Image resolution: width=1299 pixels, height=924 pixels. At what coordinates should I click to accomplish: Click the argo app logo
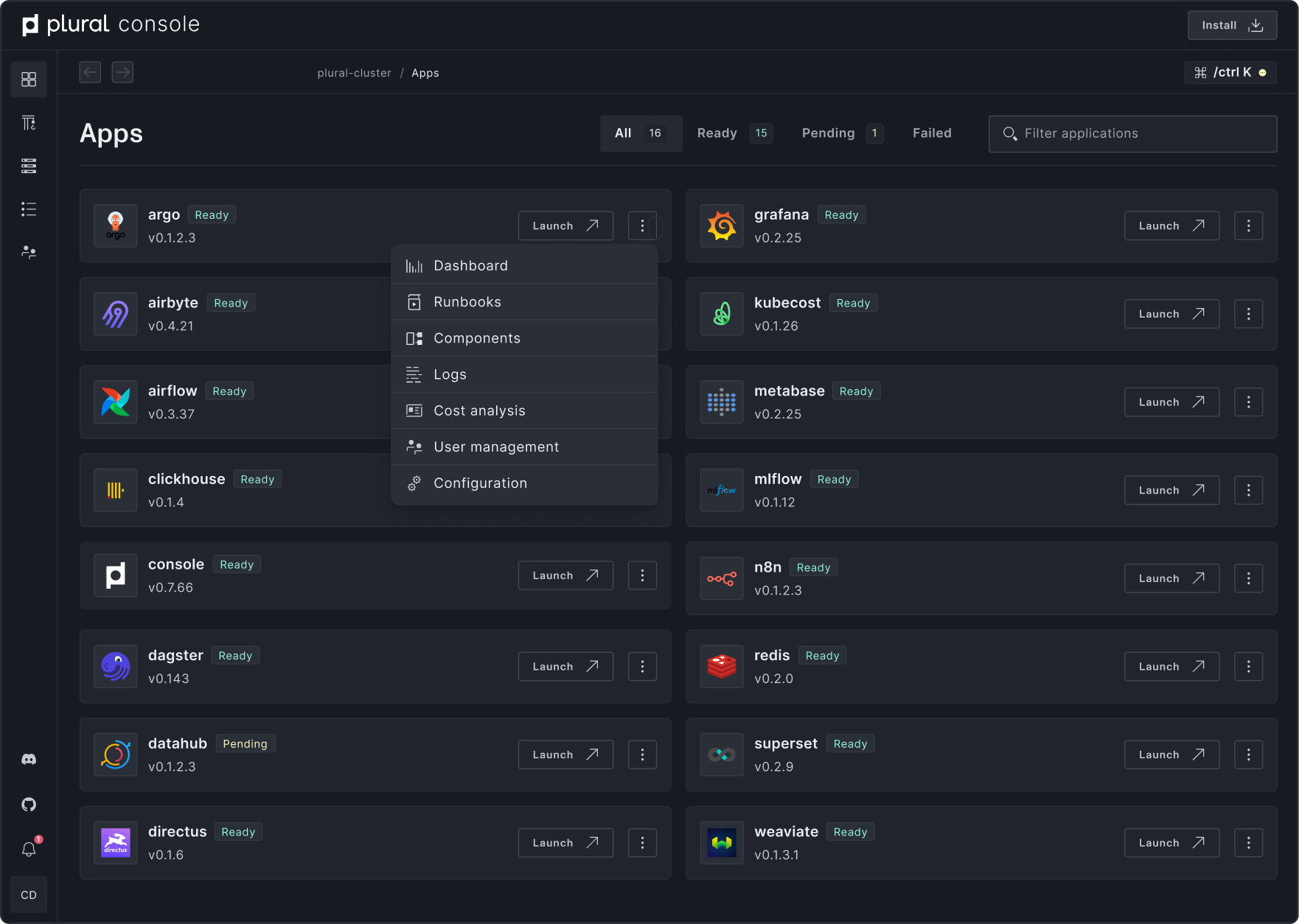pyautogui.click(x=116, y=225)
